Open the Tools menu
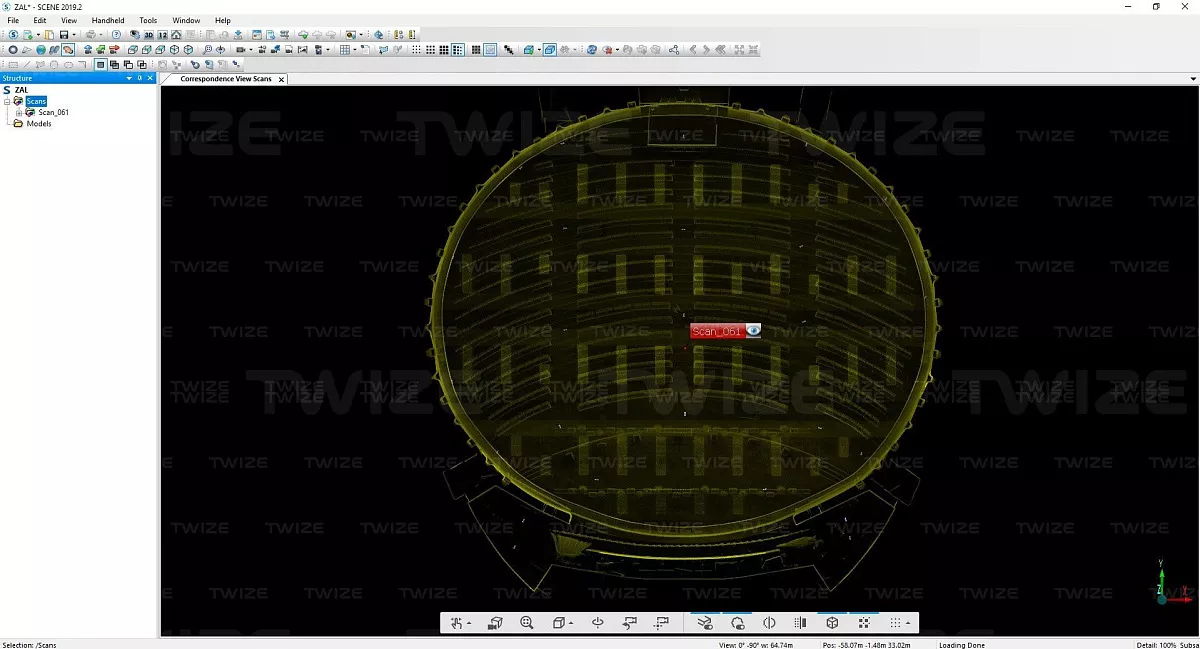Viewport: 1200px width, 649px height. coord(148,20)
